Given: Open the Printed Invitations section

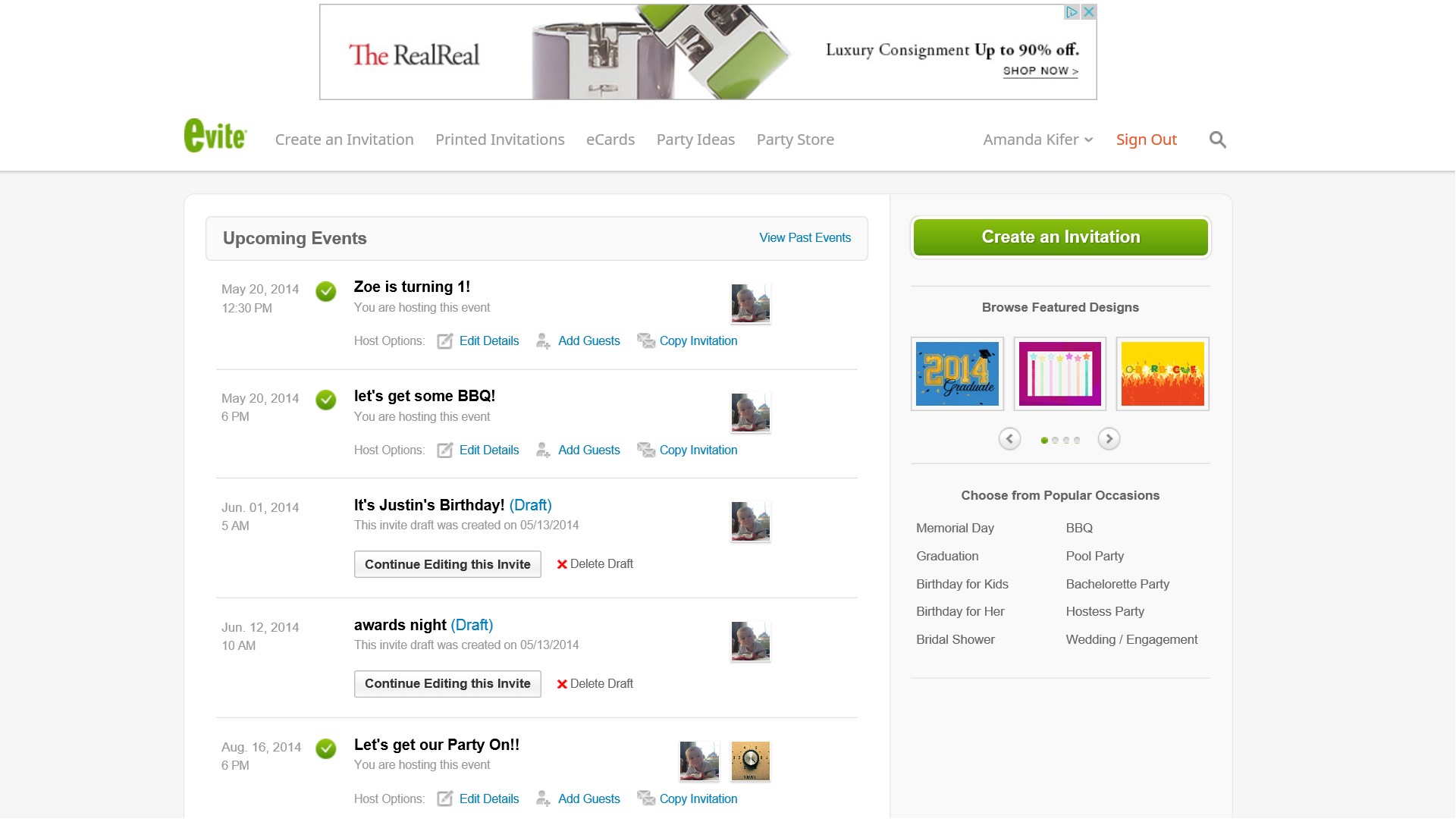Looking at the screenshot, I should click(x=500, y=140).
